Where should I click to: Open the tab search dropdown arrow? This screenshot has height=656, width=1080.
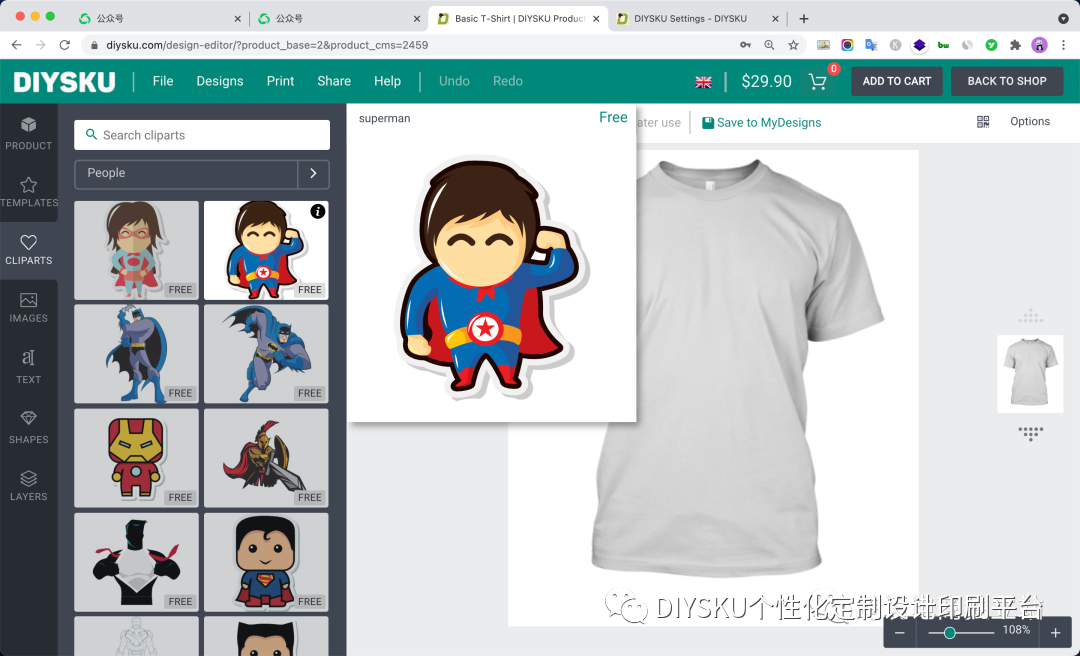1063,19
